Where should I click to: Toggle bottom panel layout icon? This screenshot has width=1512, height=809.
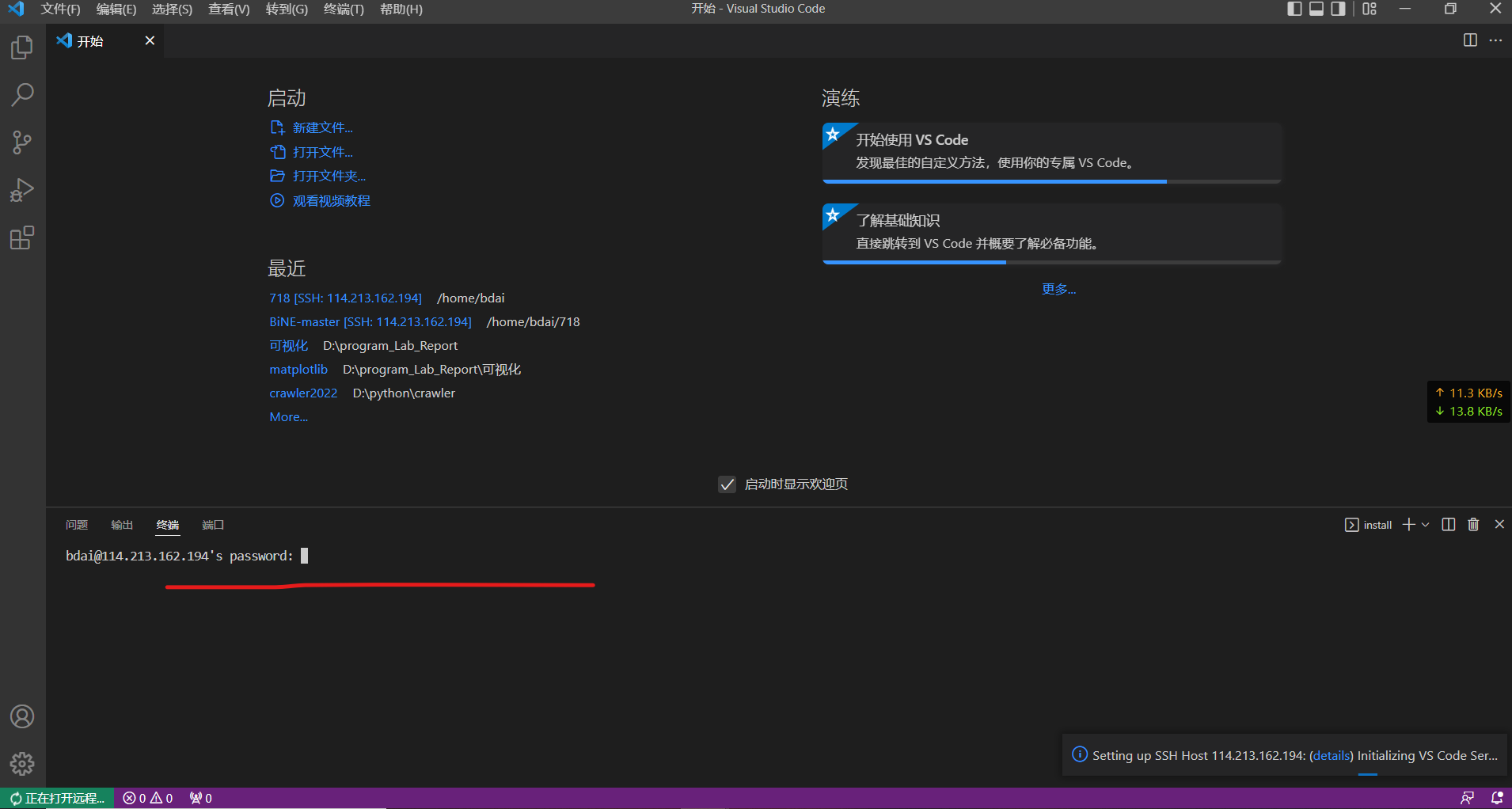(x=1316, y=9)
